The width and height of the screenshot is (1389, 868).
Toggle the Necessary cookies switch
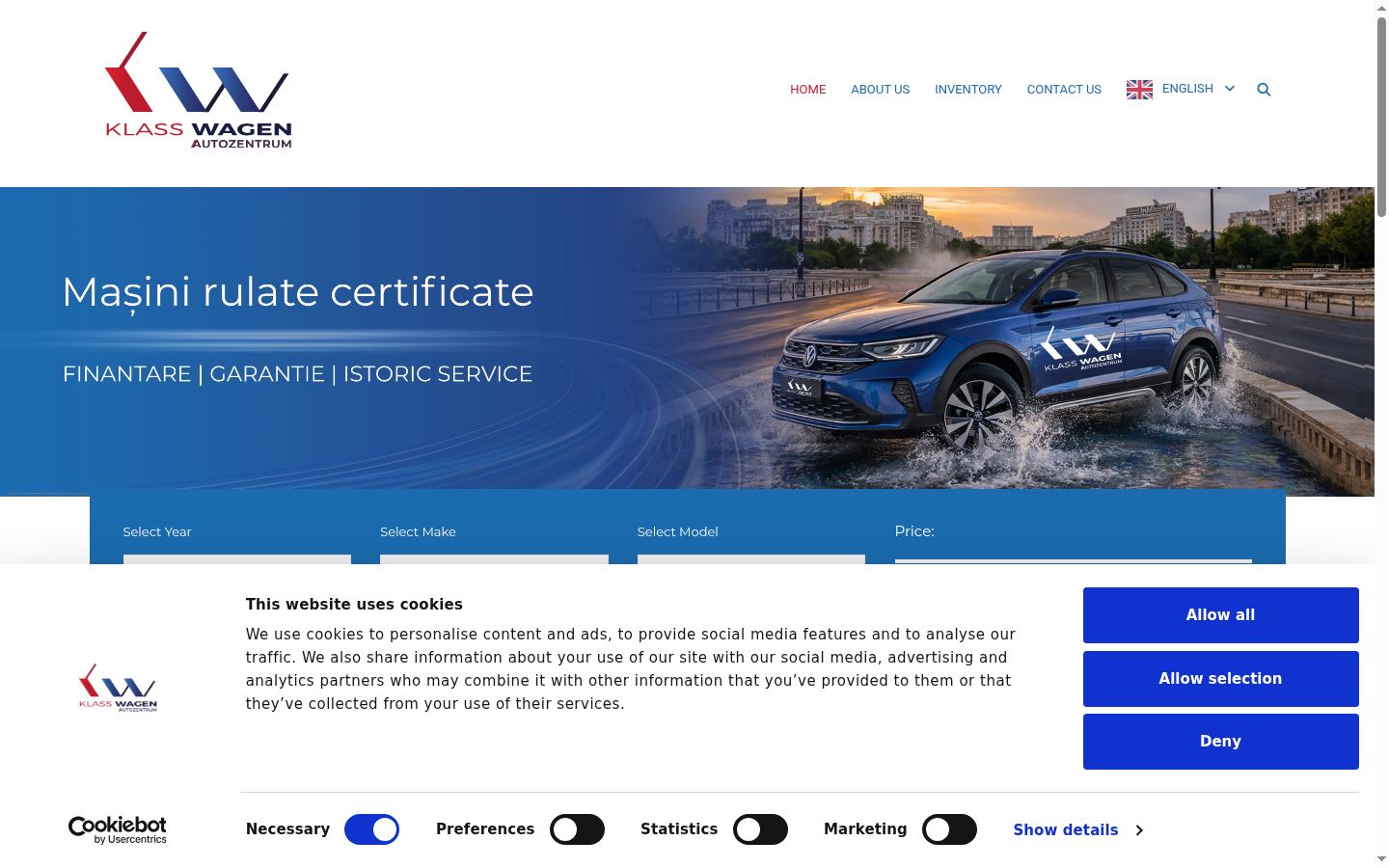[371, 829]
